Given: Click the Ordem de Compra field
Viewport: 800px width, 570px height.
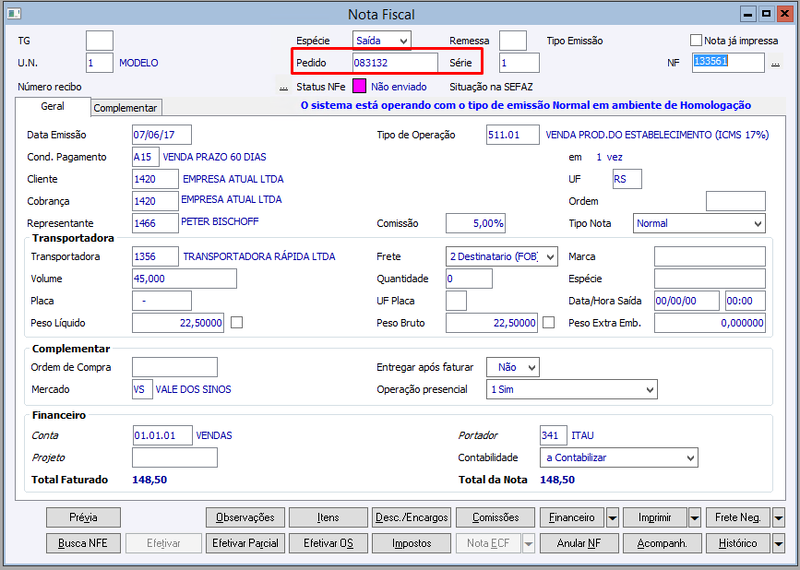Looking at the screenshot, I should click(x=175, y=367).
